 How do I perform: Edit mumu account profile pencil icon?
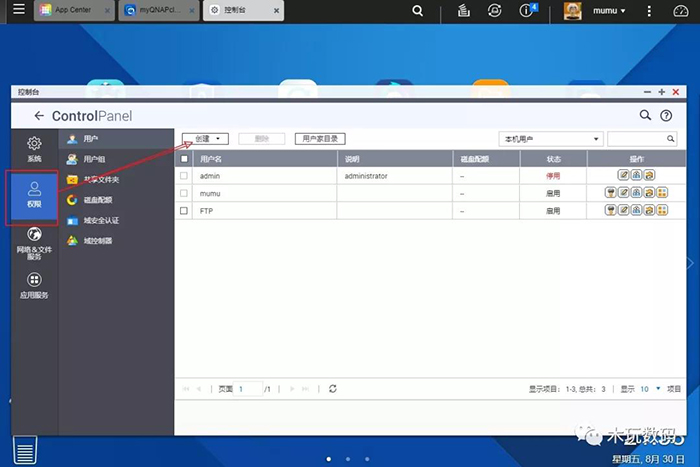pos(624,192)
